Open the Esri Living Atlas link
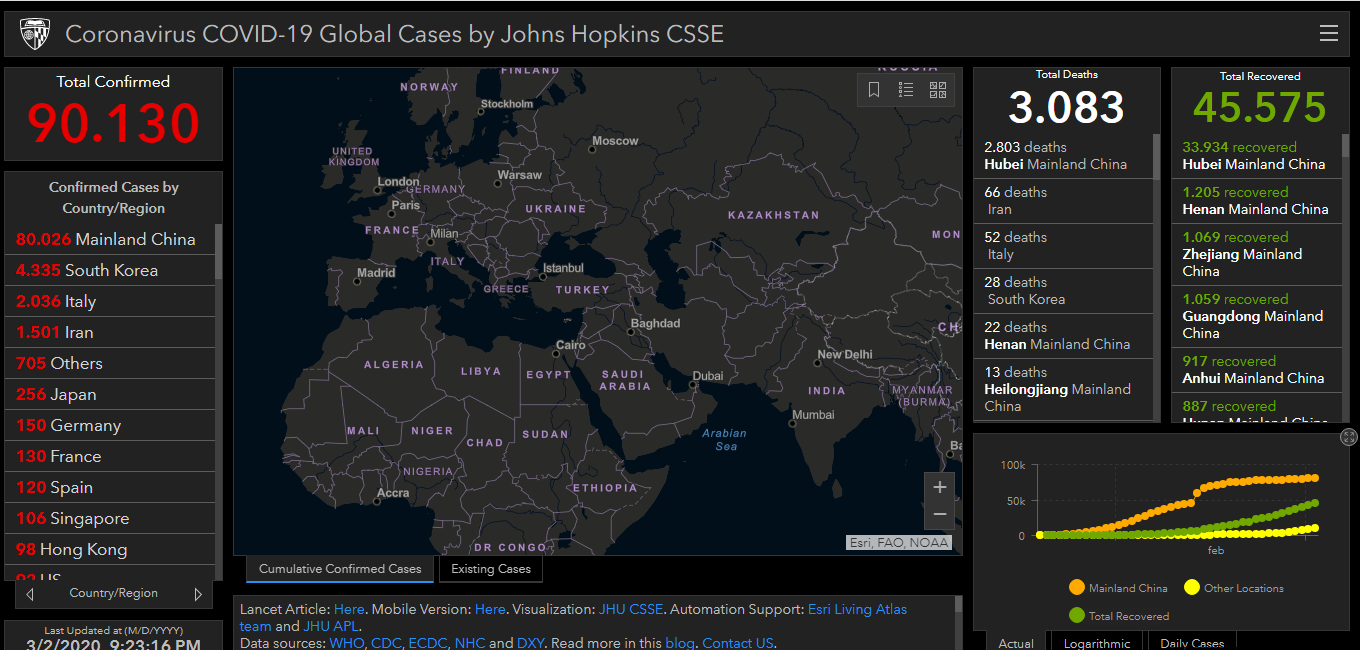Image resolution: width=1360 pixels, height=650 pixels. 857,609
